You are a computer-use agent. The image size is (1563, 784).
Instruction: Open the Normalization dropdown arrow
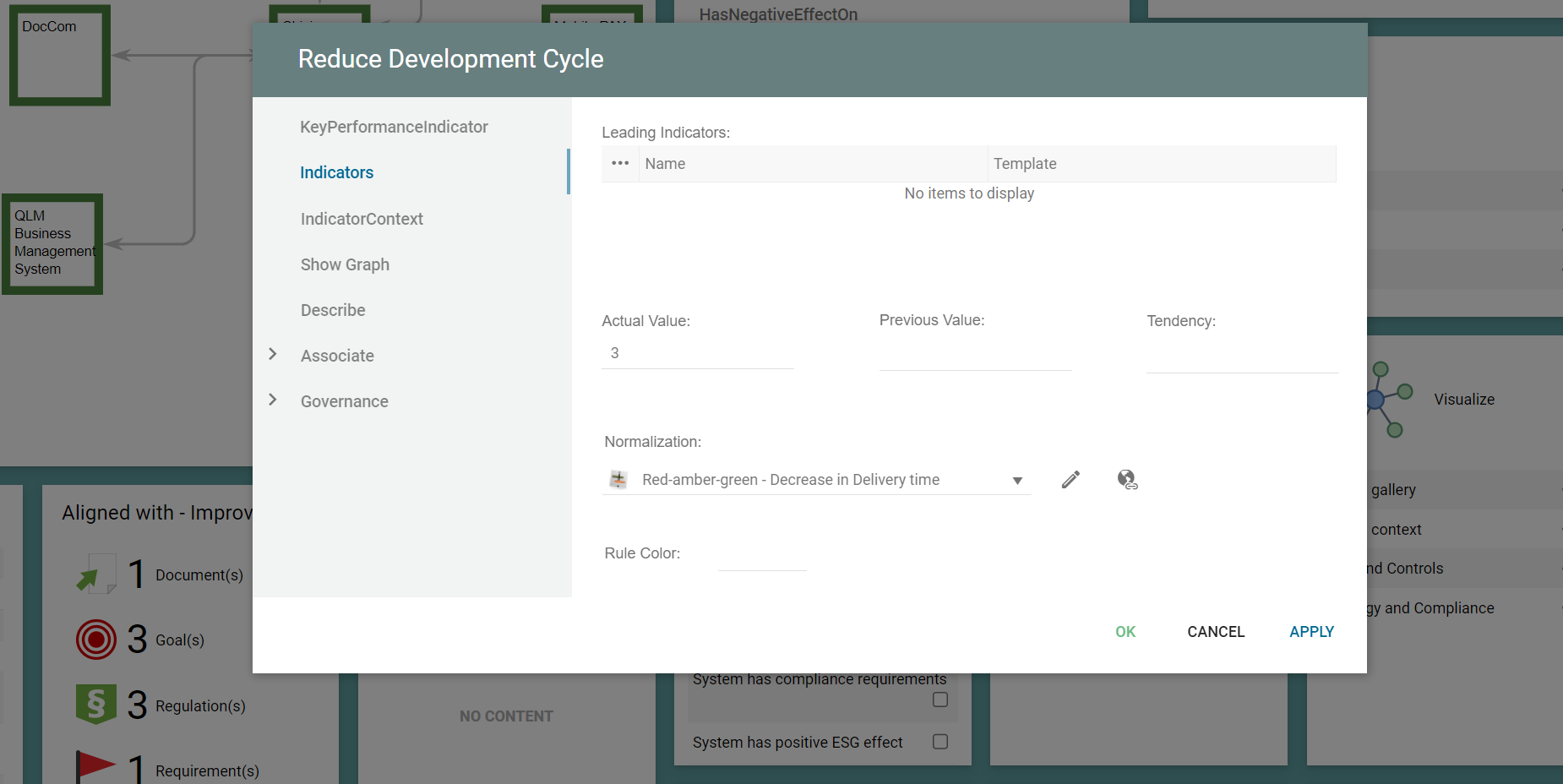click(1017, 481)
